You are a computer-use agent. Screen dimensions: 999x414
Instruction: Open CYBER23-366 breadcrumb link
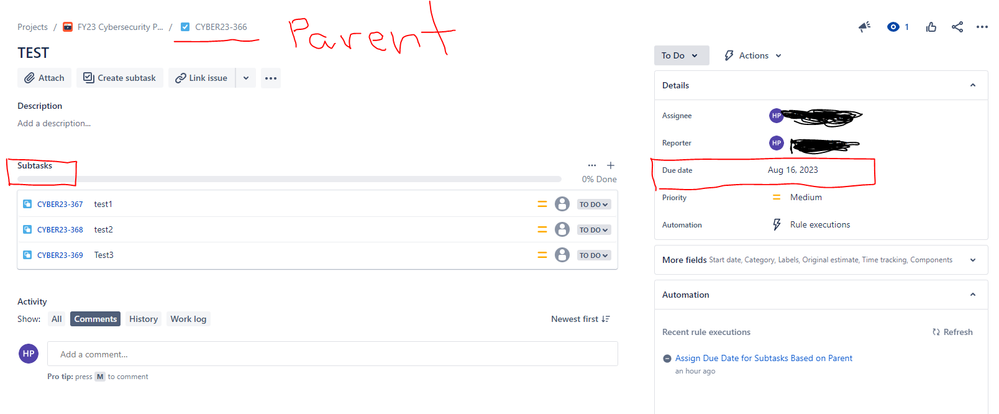[x=221, y=27]
